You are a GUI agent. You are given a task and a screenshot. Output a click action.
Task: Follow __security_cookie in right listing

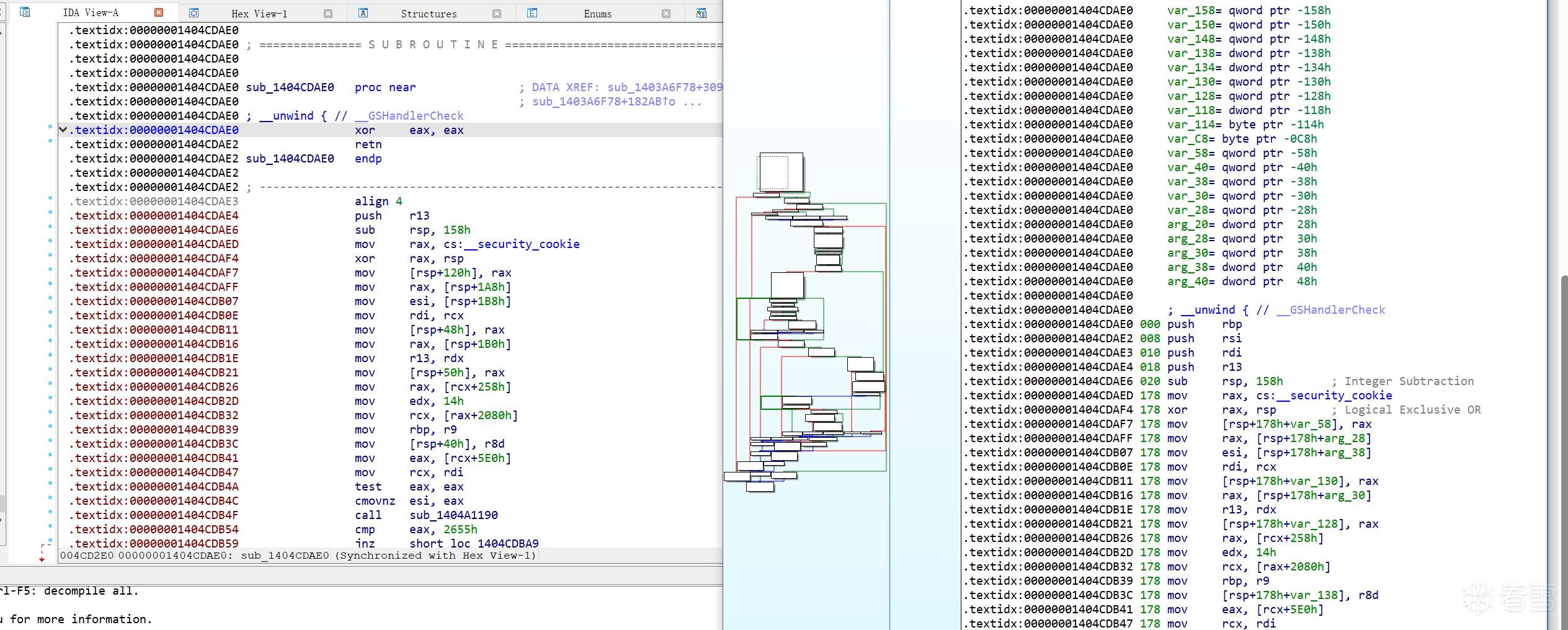pos(1334,396)
